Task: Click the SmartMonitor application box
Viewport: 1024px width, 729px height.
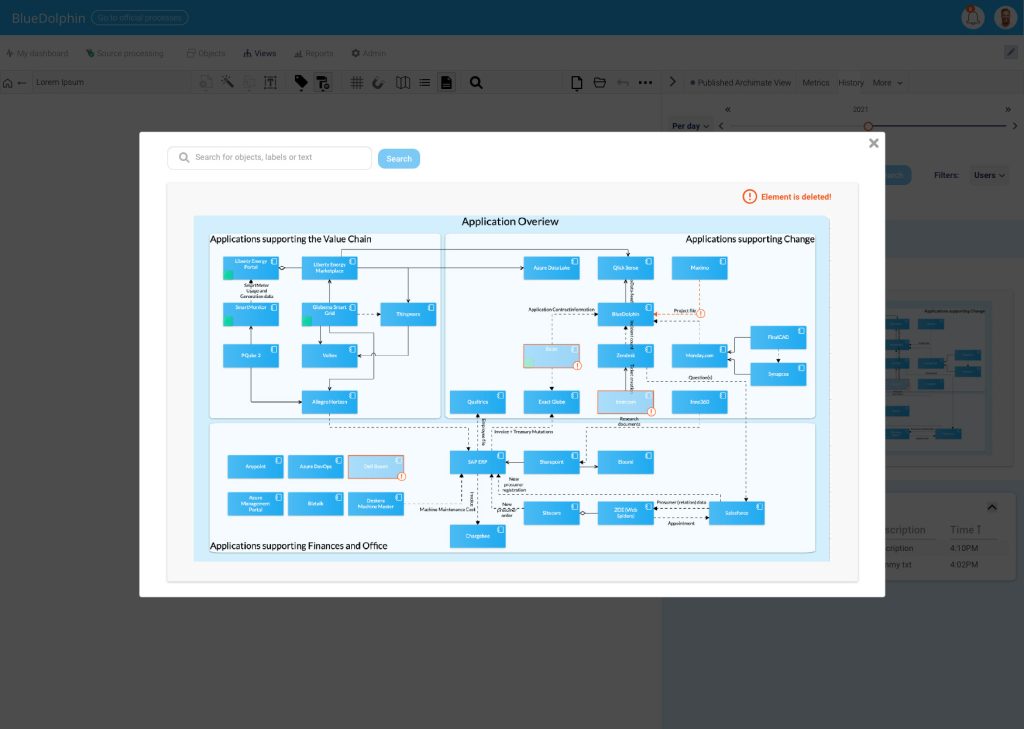Action: 251,314
